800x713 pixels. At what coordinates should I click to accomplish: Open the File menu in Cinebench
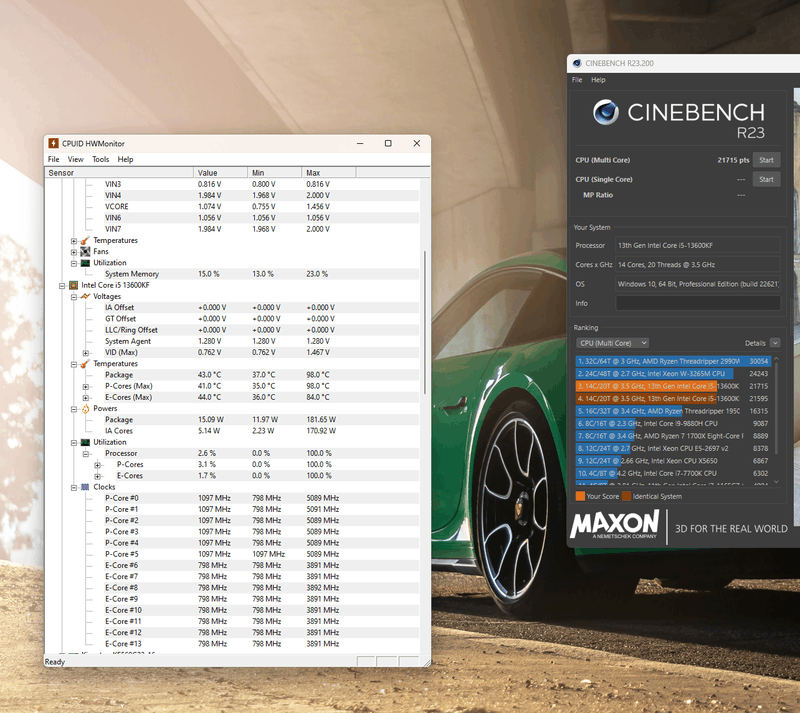coord(577,80)
